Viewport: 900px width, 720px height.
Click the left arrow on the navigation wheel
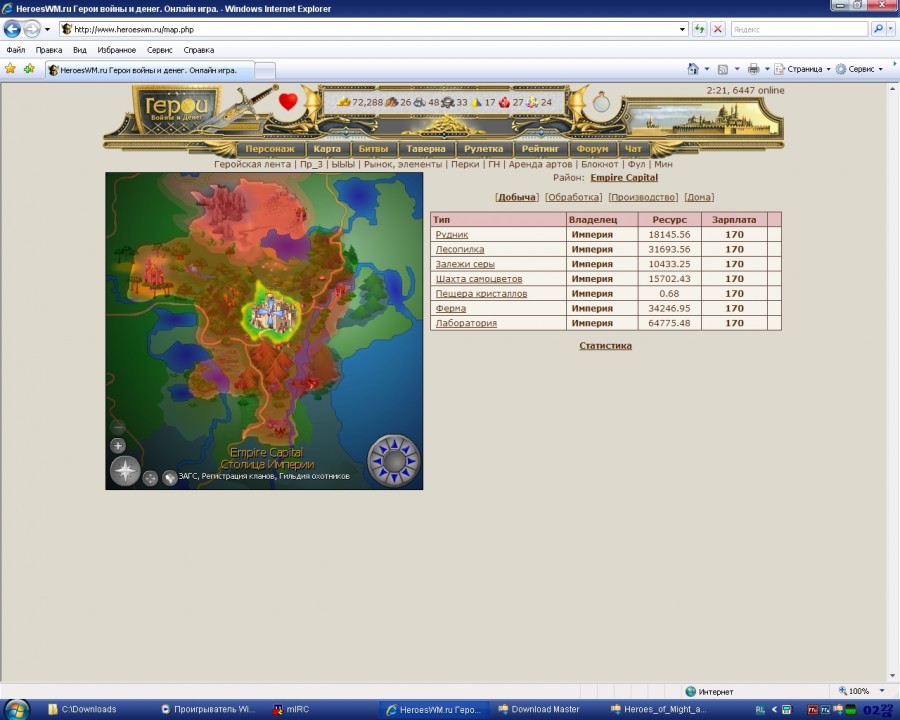375,460
